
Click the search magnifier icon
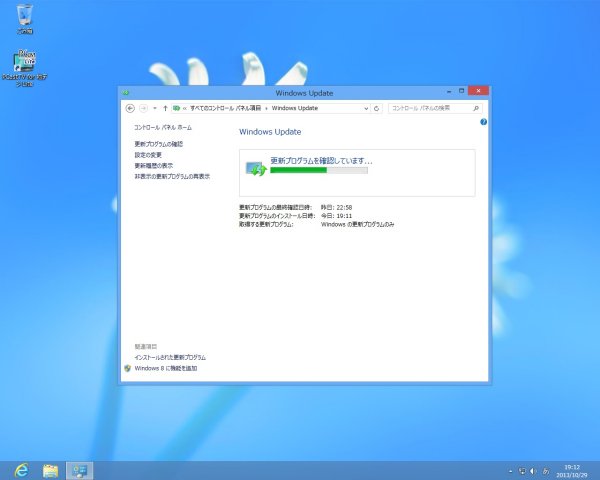[x=476, y=109]
